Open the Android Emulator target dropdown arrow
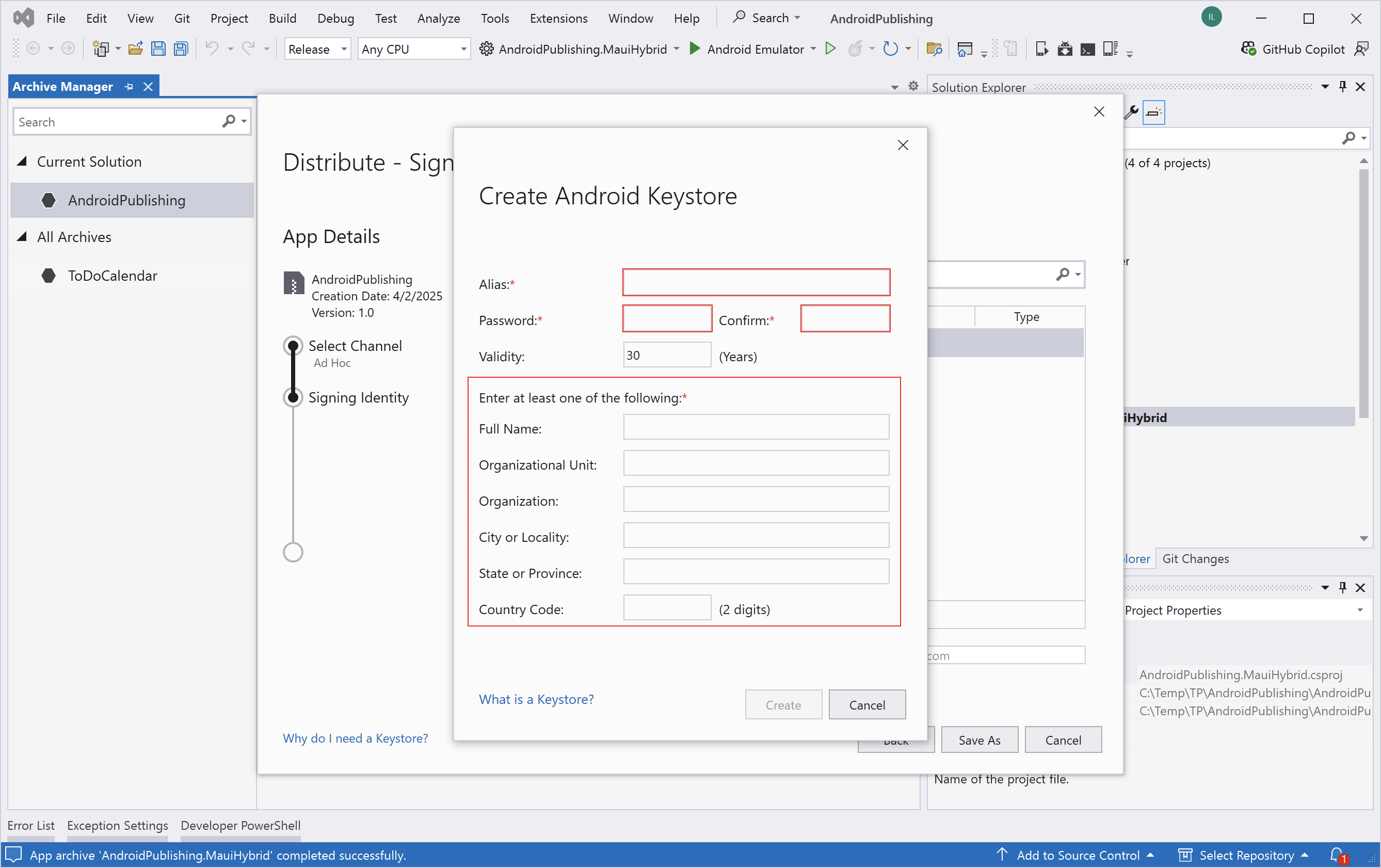Viewport: 1381px width, 868px height. [813, 49]
